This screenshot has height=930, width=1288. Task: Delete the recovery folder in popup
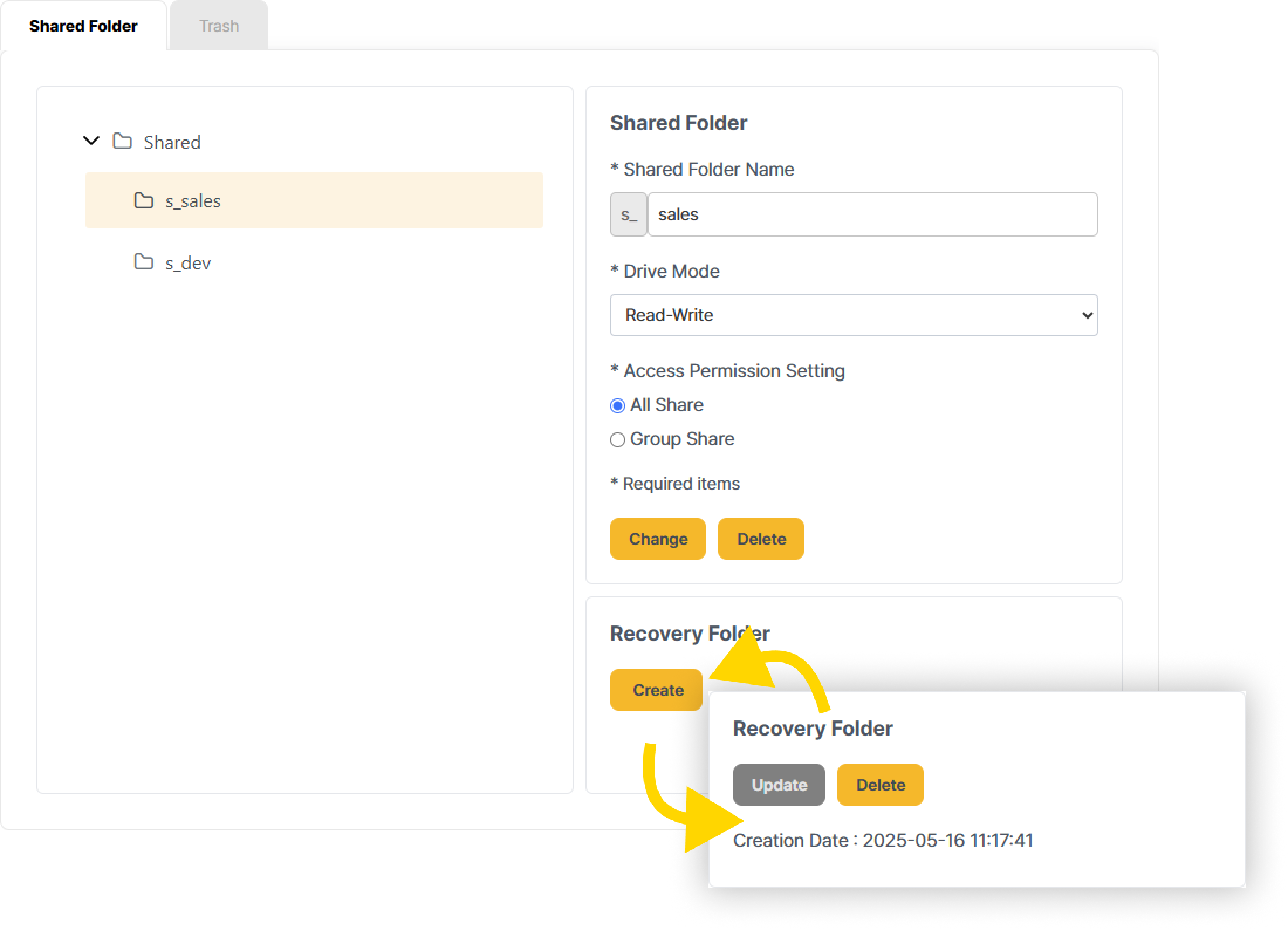point(880,785)
